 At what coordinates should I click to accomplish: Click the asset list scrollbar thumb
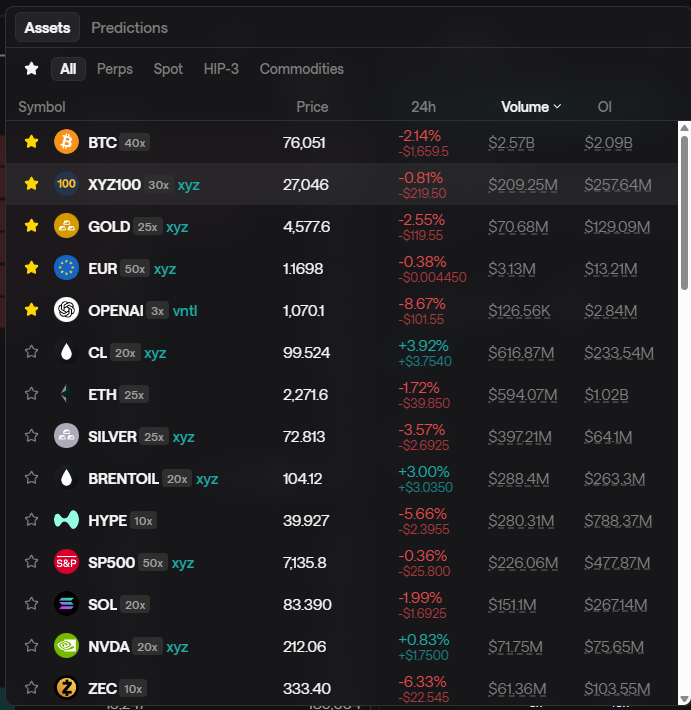click(684, 213)
